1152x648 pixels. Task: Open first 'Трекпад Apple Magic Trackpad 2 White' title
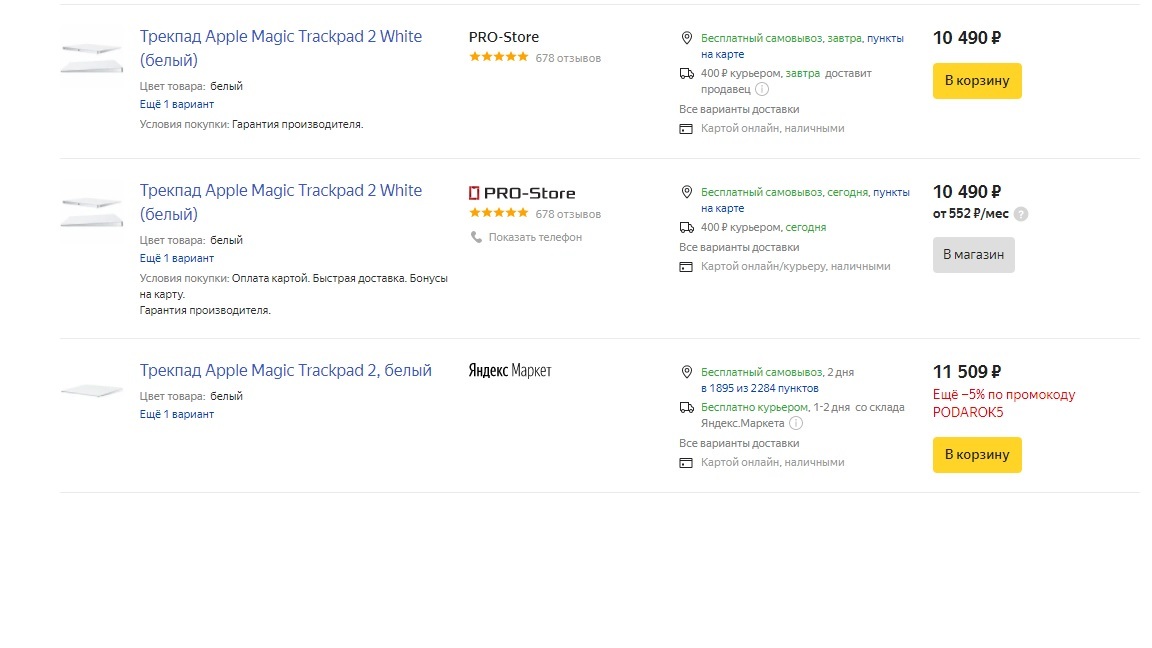[x=281, y=48]
